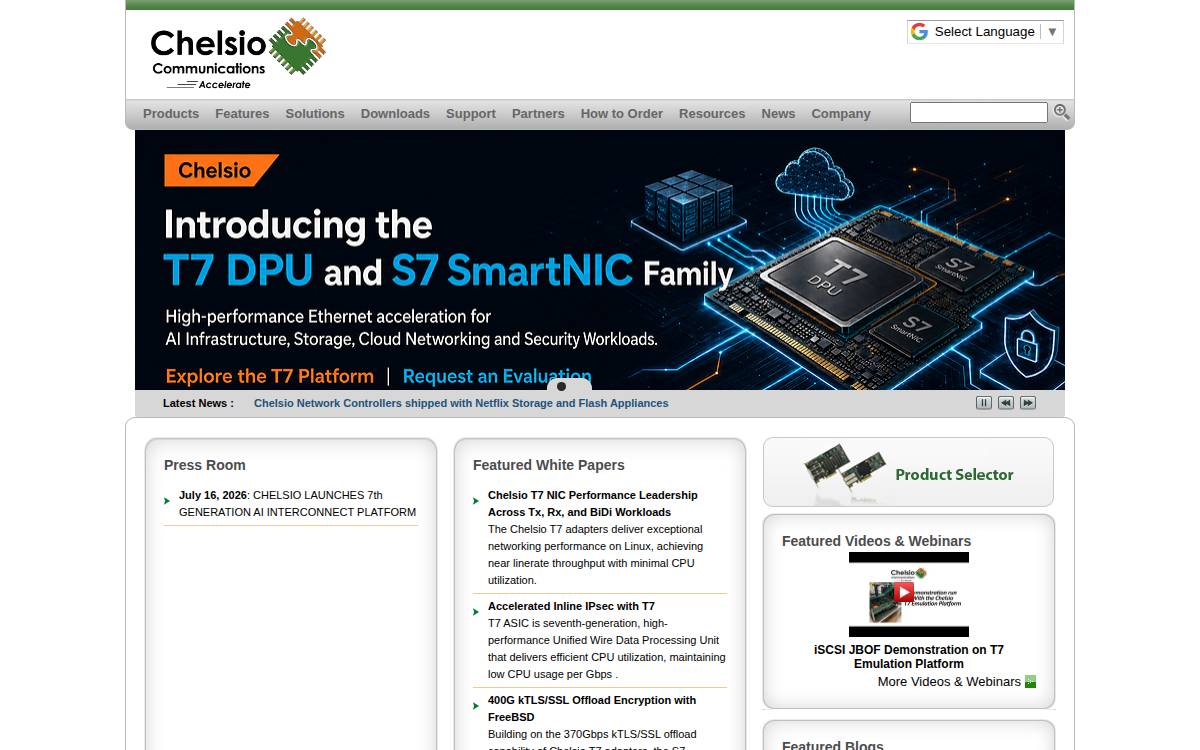Image resolution: width=1200 pixels, height=750 pixels.
Task: Open Netflix Storage latest news headline
Action: pyautogui.click(x=461, y=404)
